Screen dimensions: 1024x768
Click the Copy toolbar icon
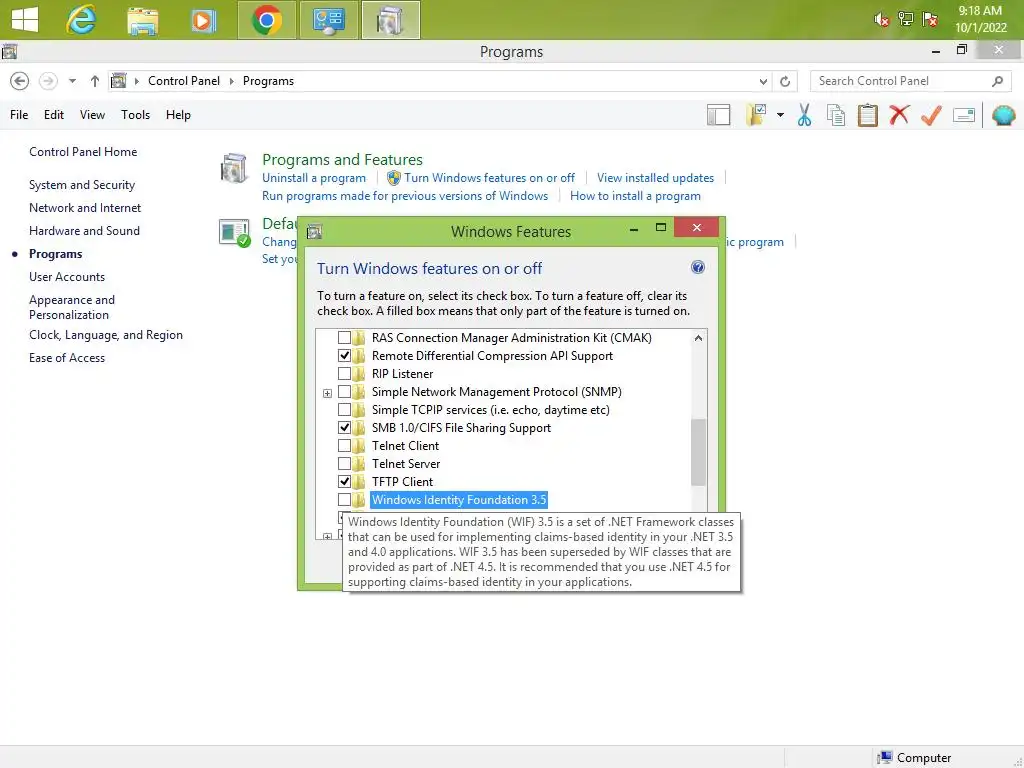[x=836, y=115]
